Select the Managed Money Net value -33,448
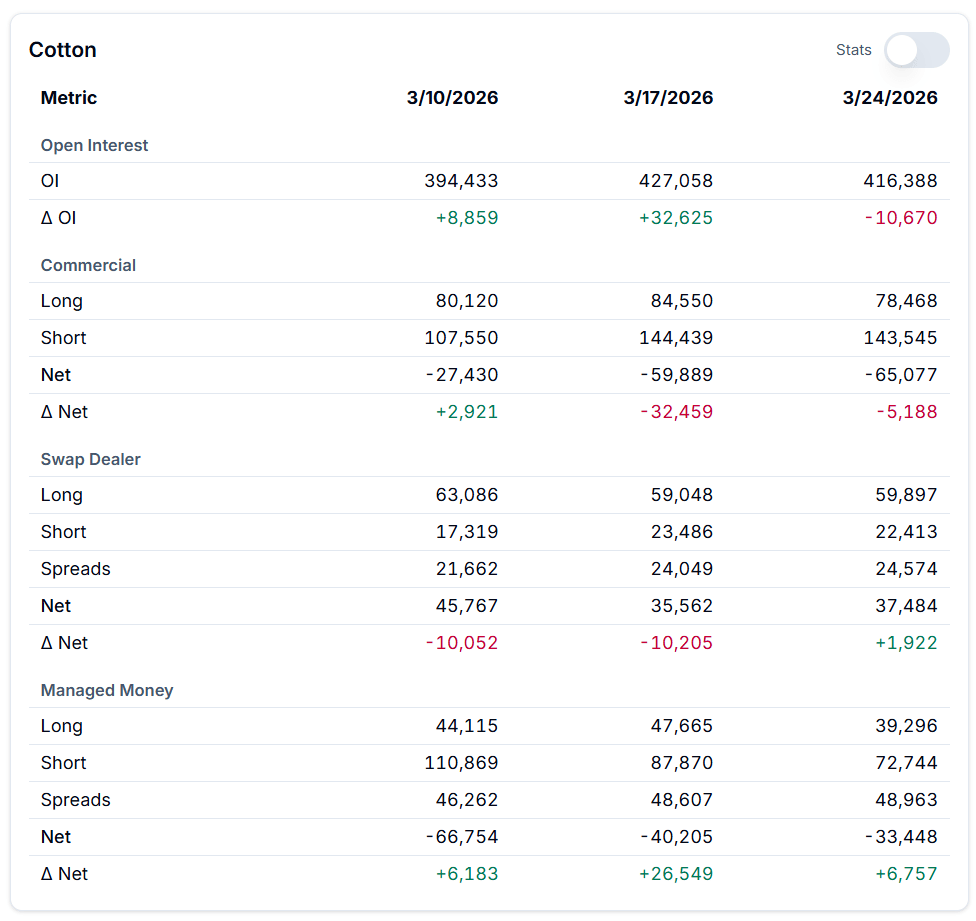The height and width of the screenshot is (921, 976). [x=901, y=837]
